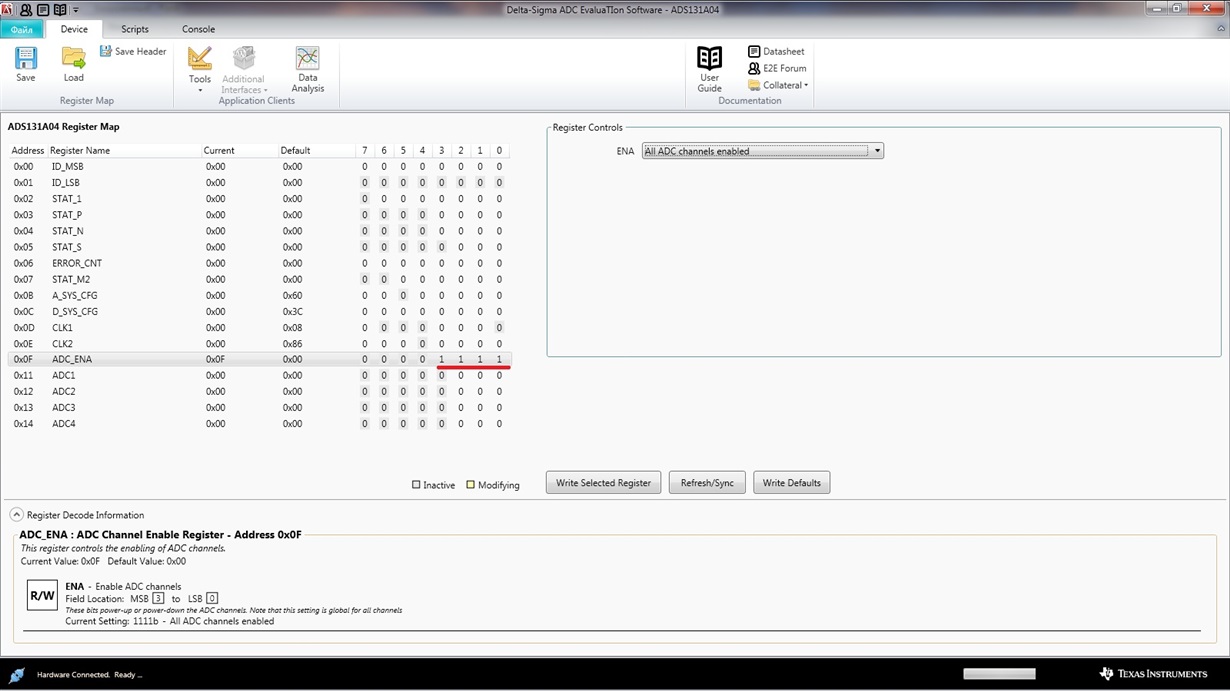Toggle the Inactive legend checkbox
Image resolution: width=1230 pixels, height=691 pixels.
tap(416, 485)
